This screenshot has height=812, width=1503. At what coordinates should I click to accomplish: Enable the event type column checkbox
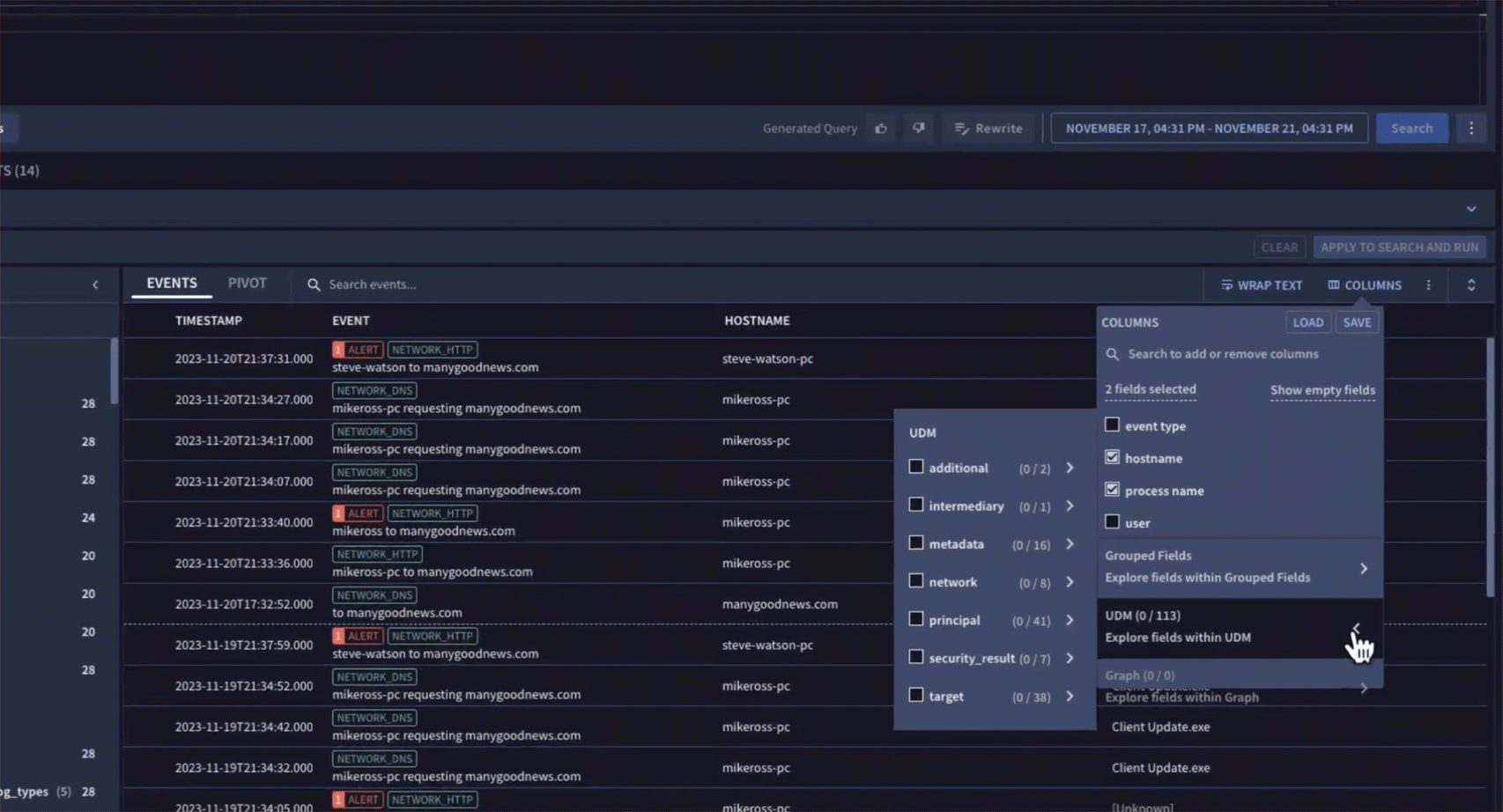point(1112,425)
